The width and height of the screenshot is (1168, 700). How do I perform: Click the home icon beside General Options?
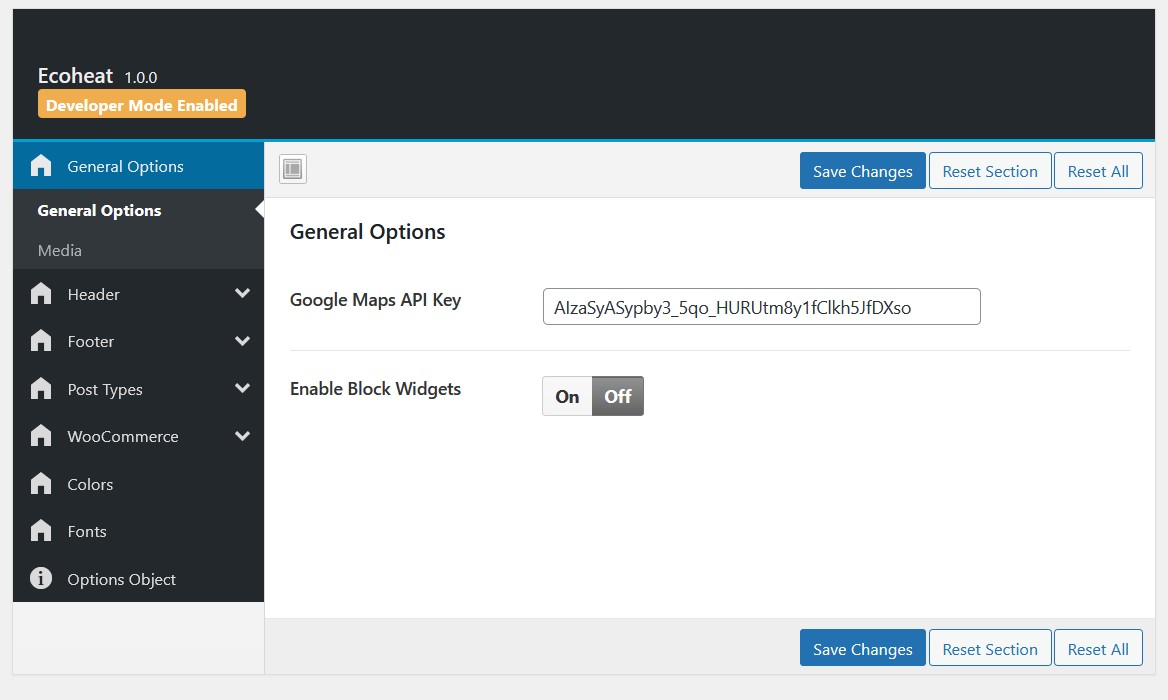click(41, 165)
